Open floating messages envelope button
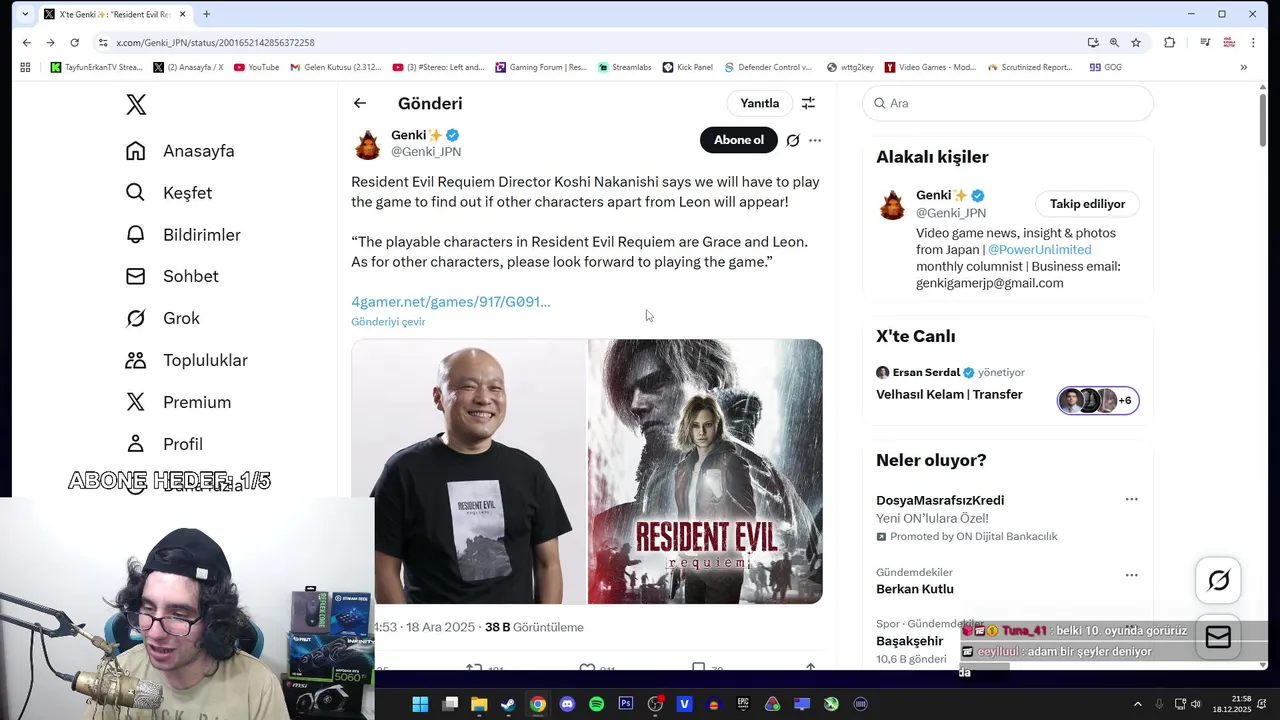This screenshot has height=720, width=1280. click(x=1218, y=637)
